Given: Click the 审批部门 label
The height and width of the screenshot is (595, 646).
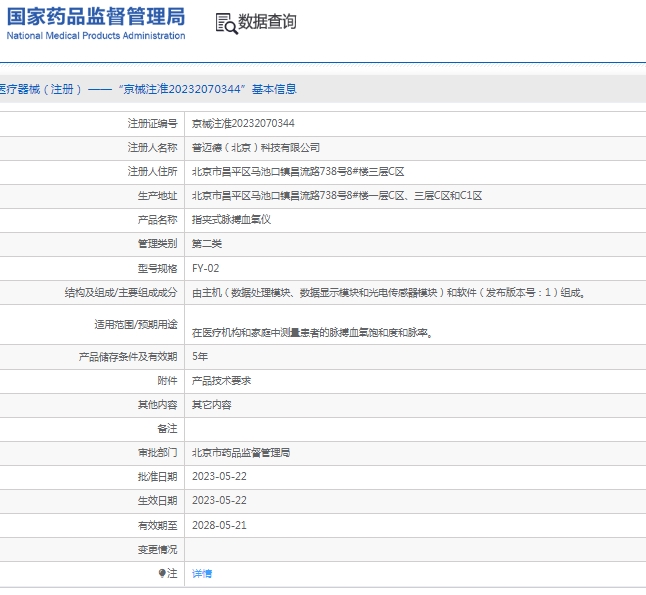Looking at the screenshot, I should coord(157,452).
